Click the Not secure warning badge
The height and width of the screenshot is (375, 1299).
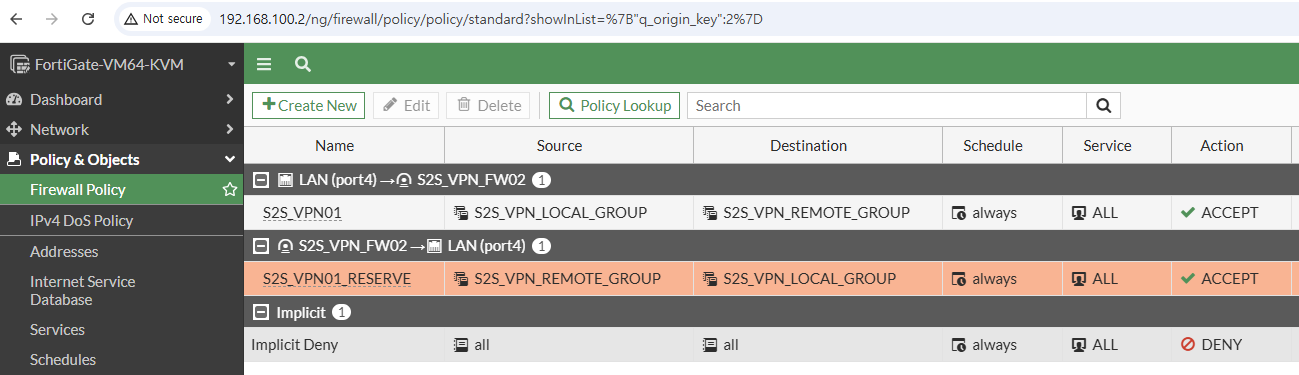[163, 19]
